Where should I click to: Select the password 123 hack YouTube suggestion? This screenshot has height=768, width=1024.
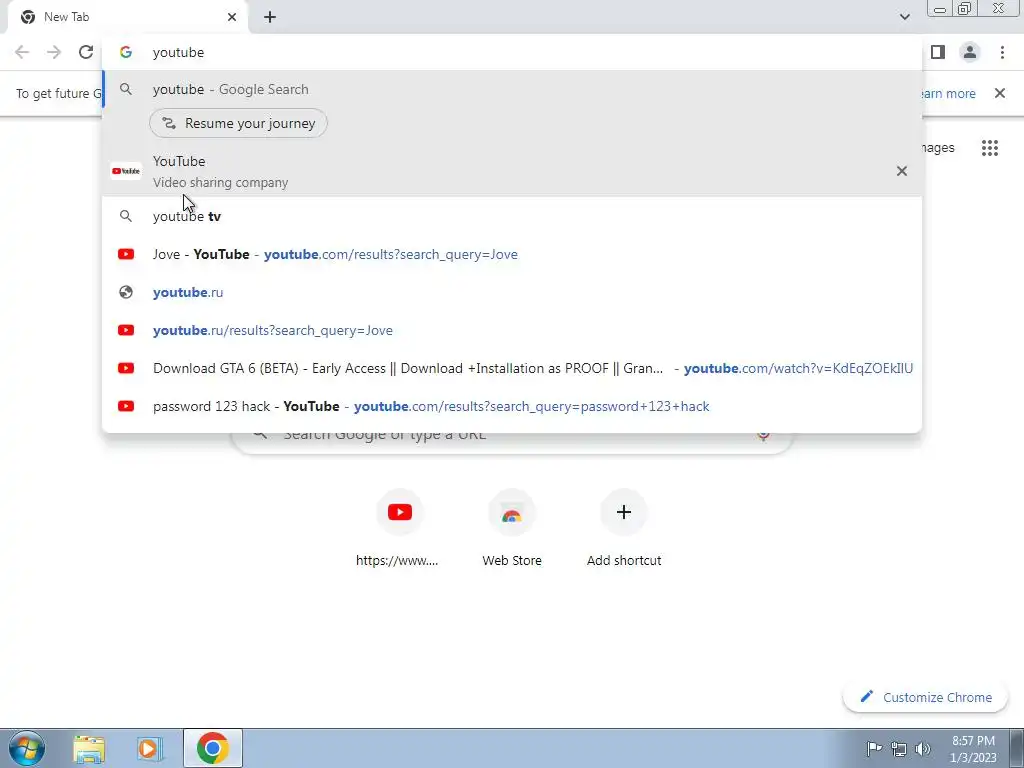(x=512, y=406)
